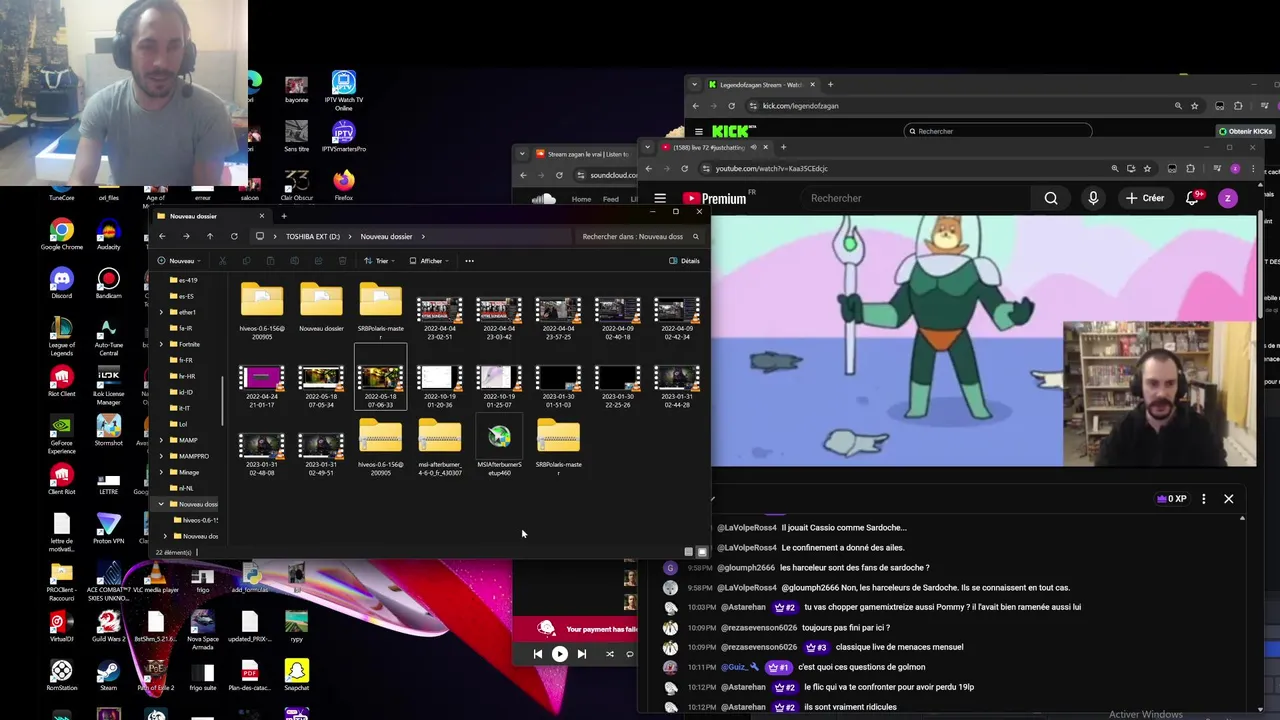Open IPTV Watch TV Online shortcut
The width and height of the screenshot is (1280, 720).
coord(344,91)
